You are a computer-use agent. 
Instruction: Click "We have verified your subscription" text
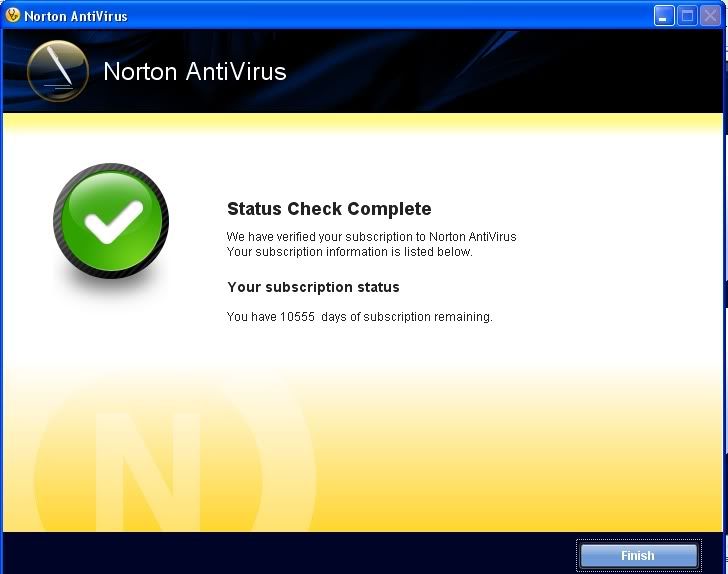[371, 236]
